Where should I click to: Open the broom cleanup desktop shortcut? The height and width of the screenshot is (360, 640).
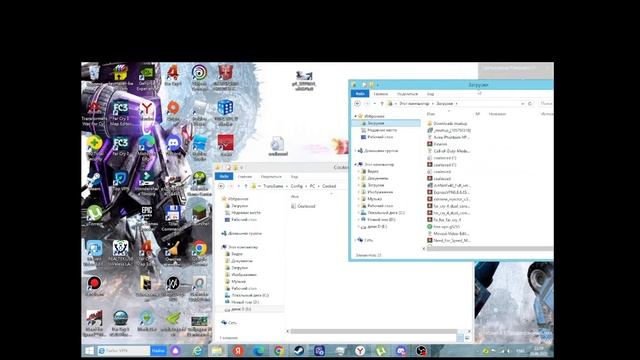pyautogui.click(x=173, y=251)
